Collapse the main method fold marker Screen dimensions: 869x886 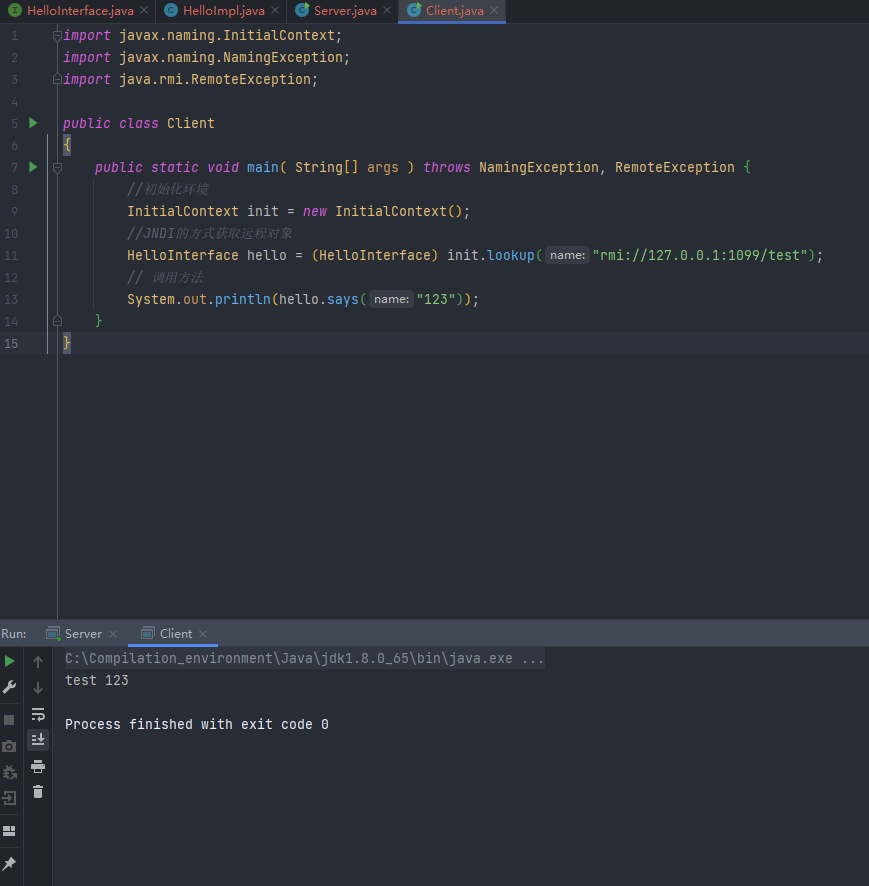[x=57, y=167]
